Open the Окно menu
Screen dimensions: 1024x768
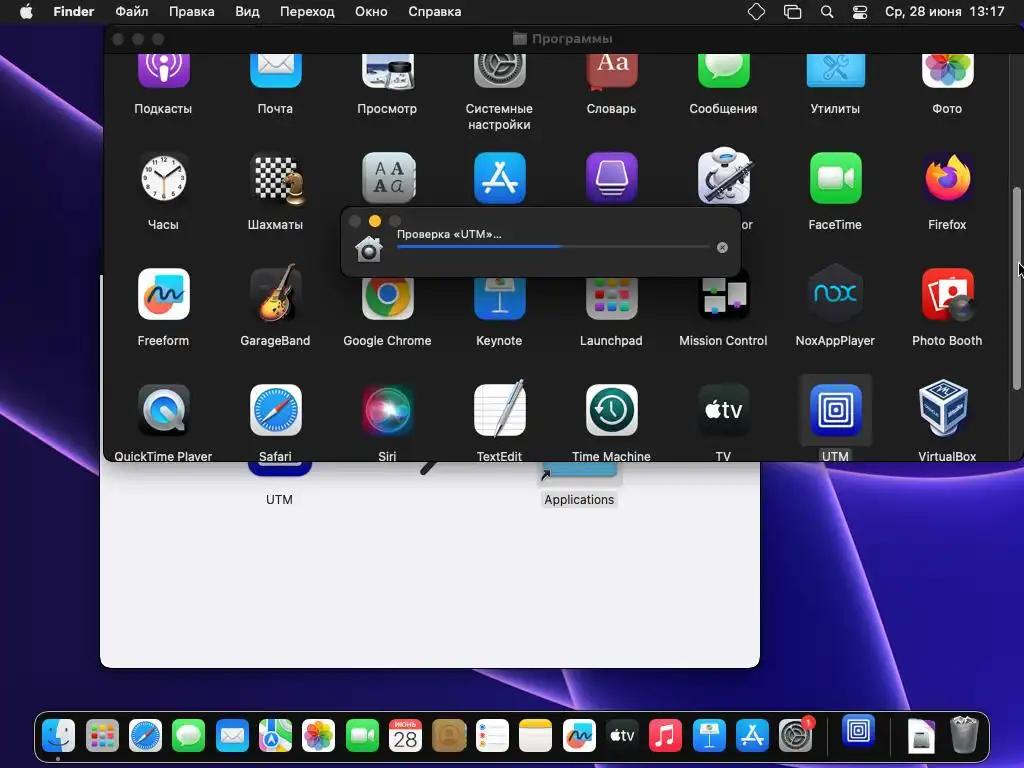372,12
